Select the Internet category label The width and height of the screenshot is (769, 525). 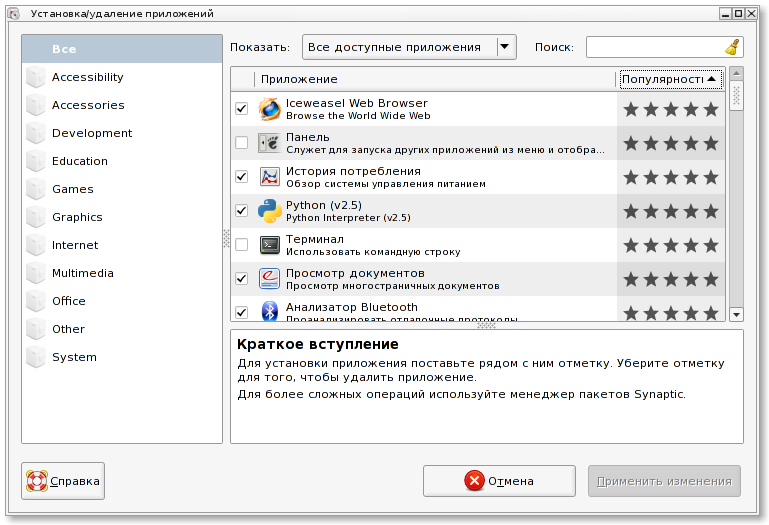point(75,245)
